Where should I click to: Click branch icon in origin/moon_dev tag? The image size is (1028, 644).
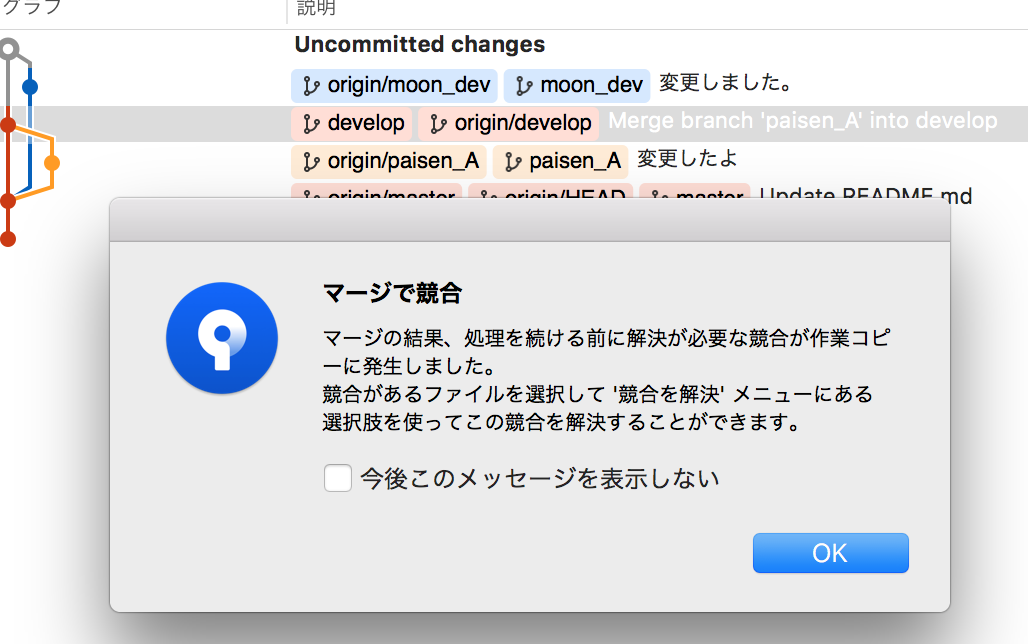311,87
